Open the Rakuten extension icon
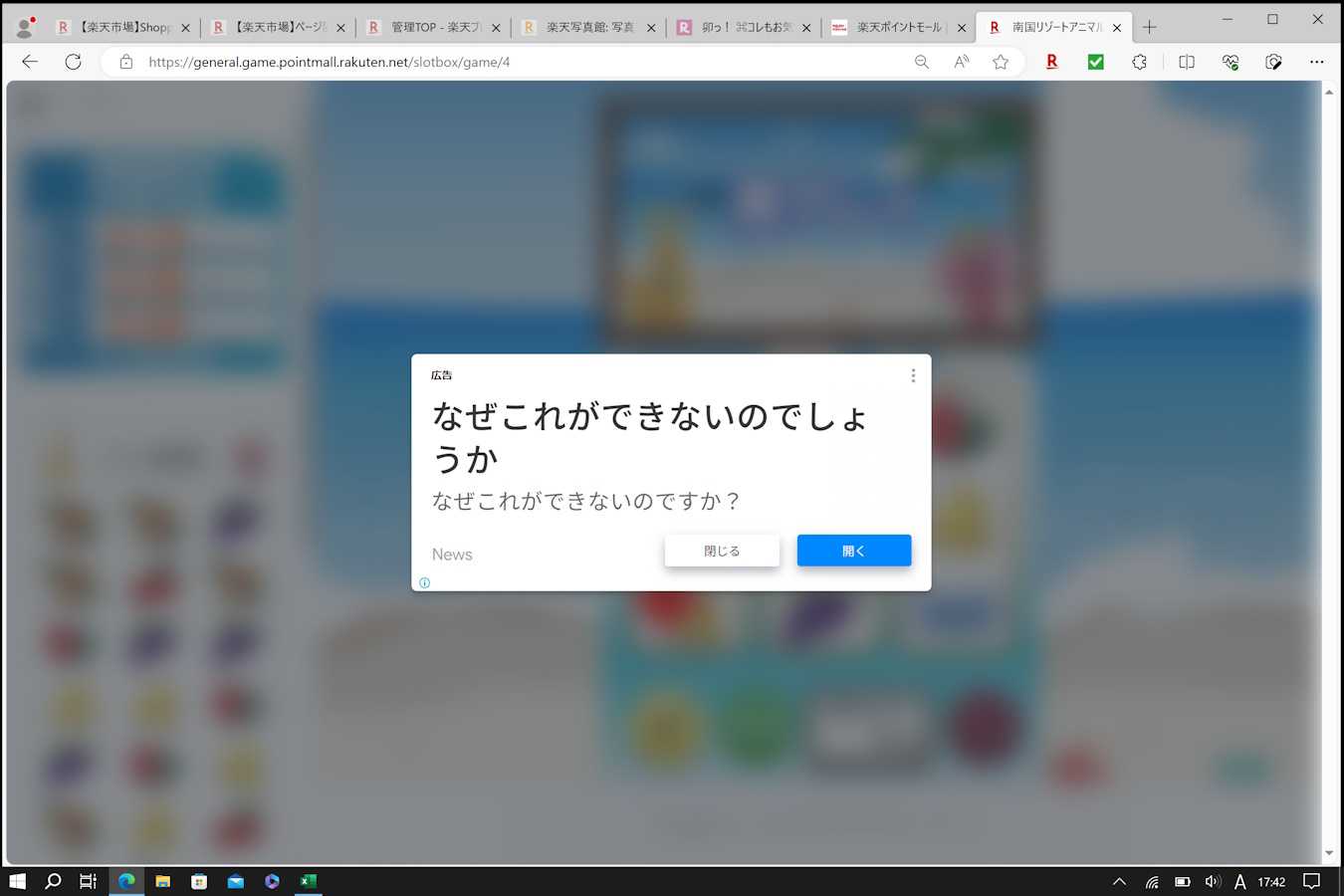The height and width of the screenshot is (896, 1344). pyautogui.click(x=1051, y=62)
